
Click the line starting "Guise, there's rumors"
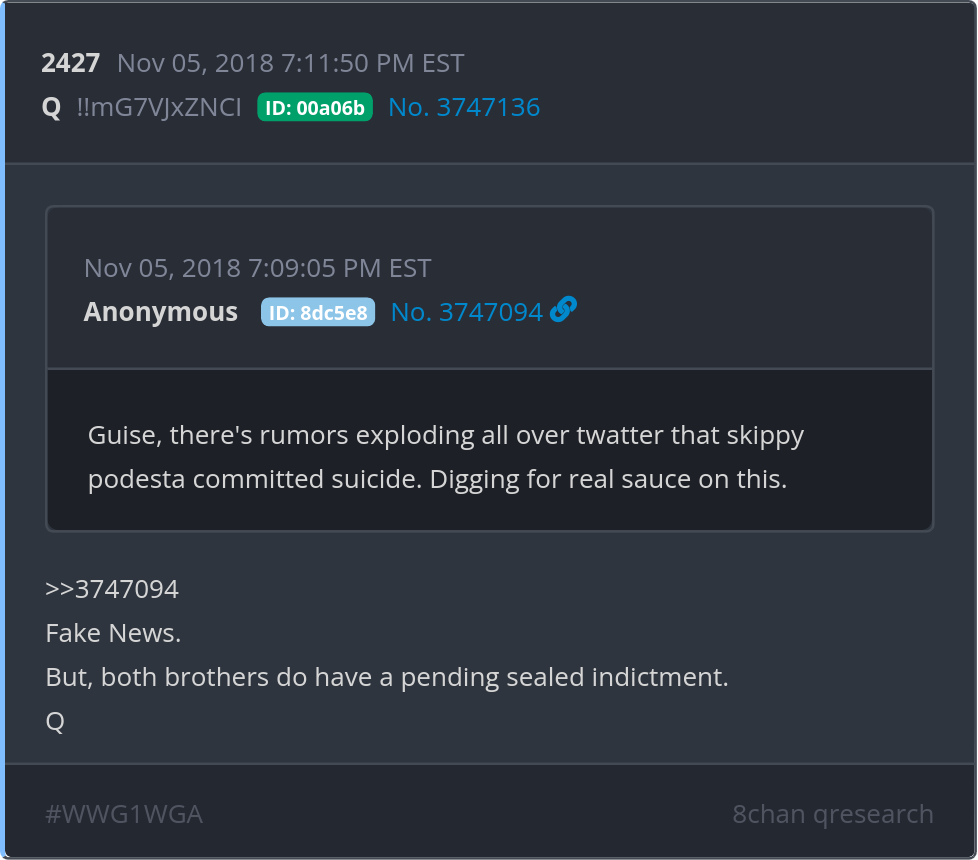coord(446,436)
